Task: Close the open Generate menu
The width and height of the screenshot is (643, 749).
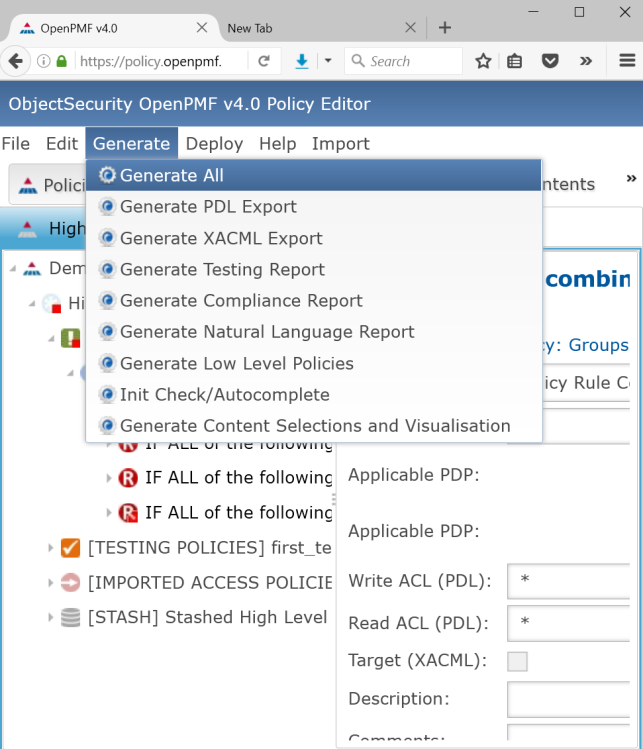Action: [x=131, y=143]
